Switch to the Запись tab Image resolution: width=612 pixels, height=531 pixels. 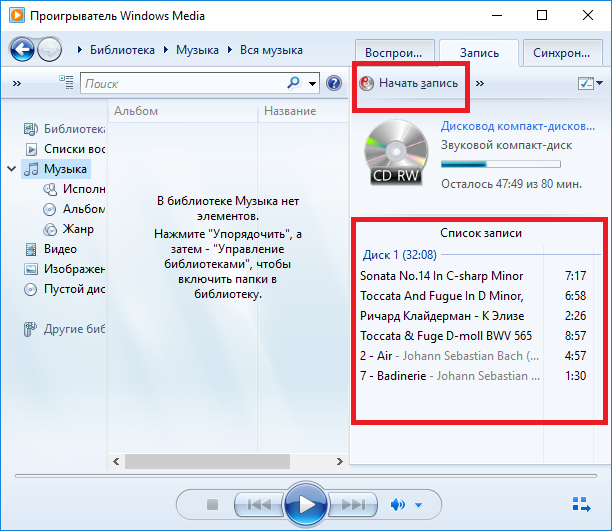pos(479,53)
